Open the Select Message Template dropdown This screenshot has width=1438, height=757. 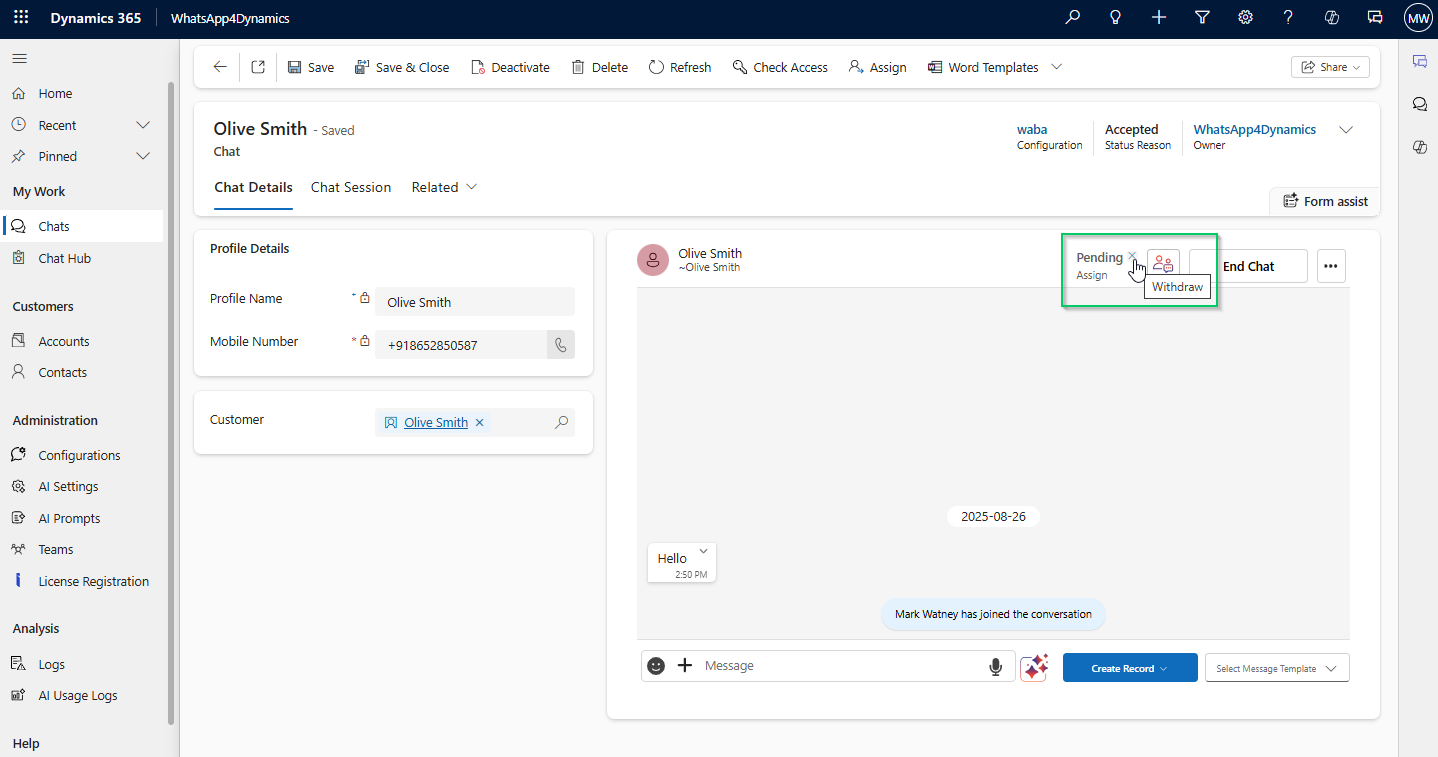1277,668
